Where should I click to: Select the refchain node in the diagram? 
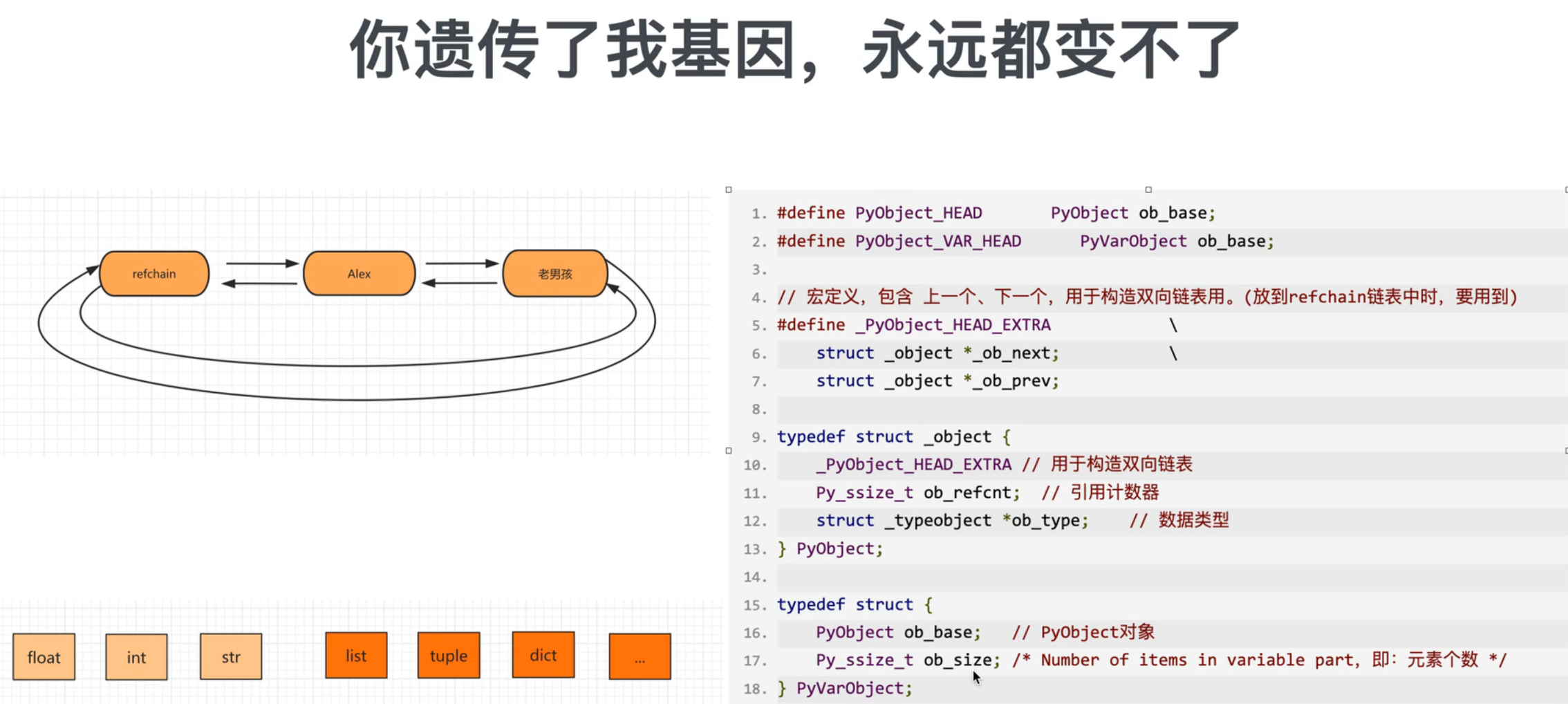(154, 274)
